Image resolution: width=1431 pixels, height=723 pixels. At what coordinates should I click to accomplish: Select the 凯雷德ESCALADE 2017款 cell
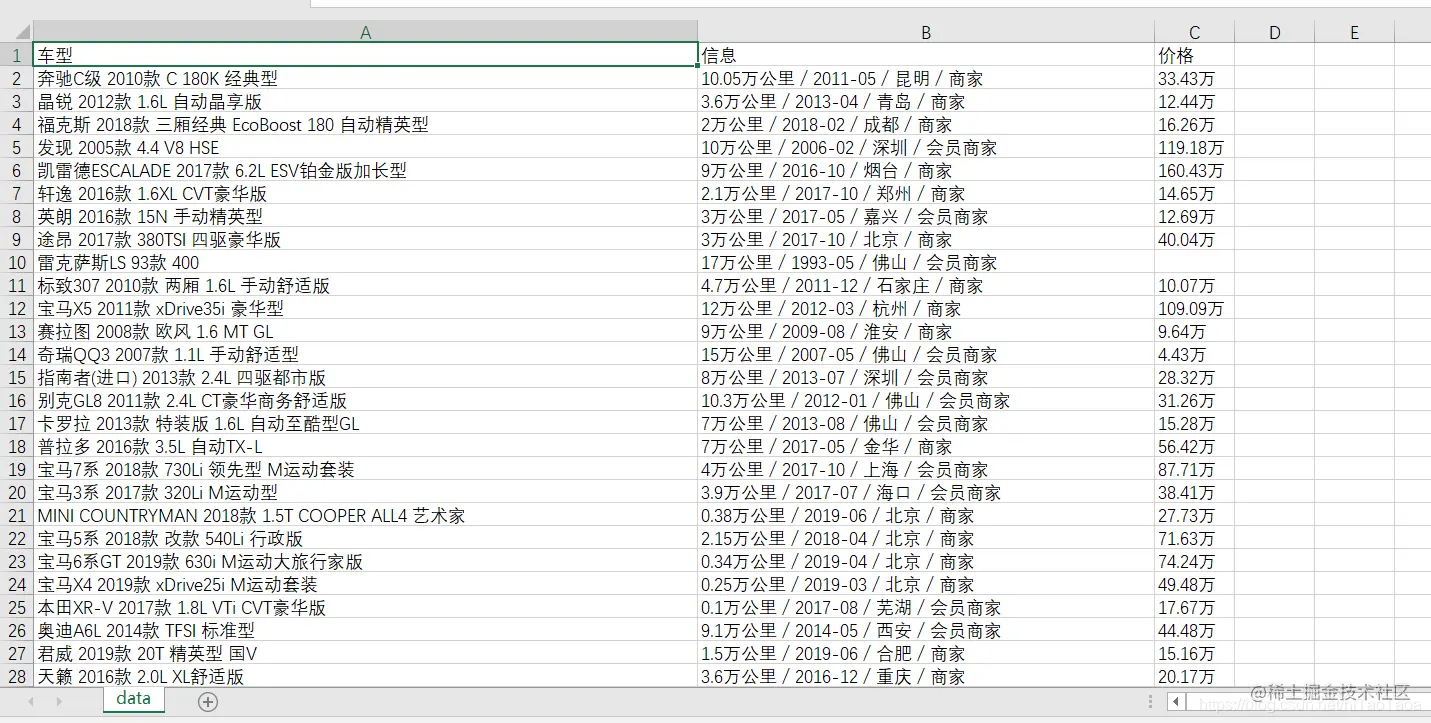(x=366, y=170)
